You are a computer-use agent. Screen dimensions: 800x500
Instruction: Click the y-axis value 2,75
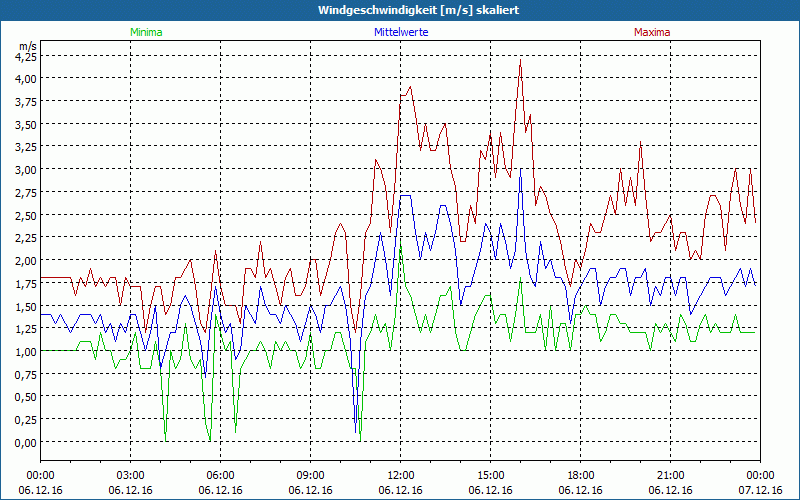tap(26, 193)
